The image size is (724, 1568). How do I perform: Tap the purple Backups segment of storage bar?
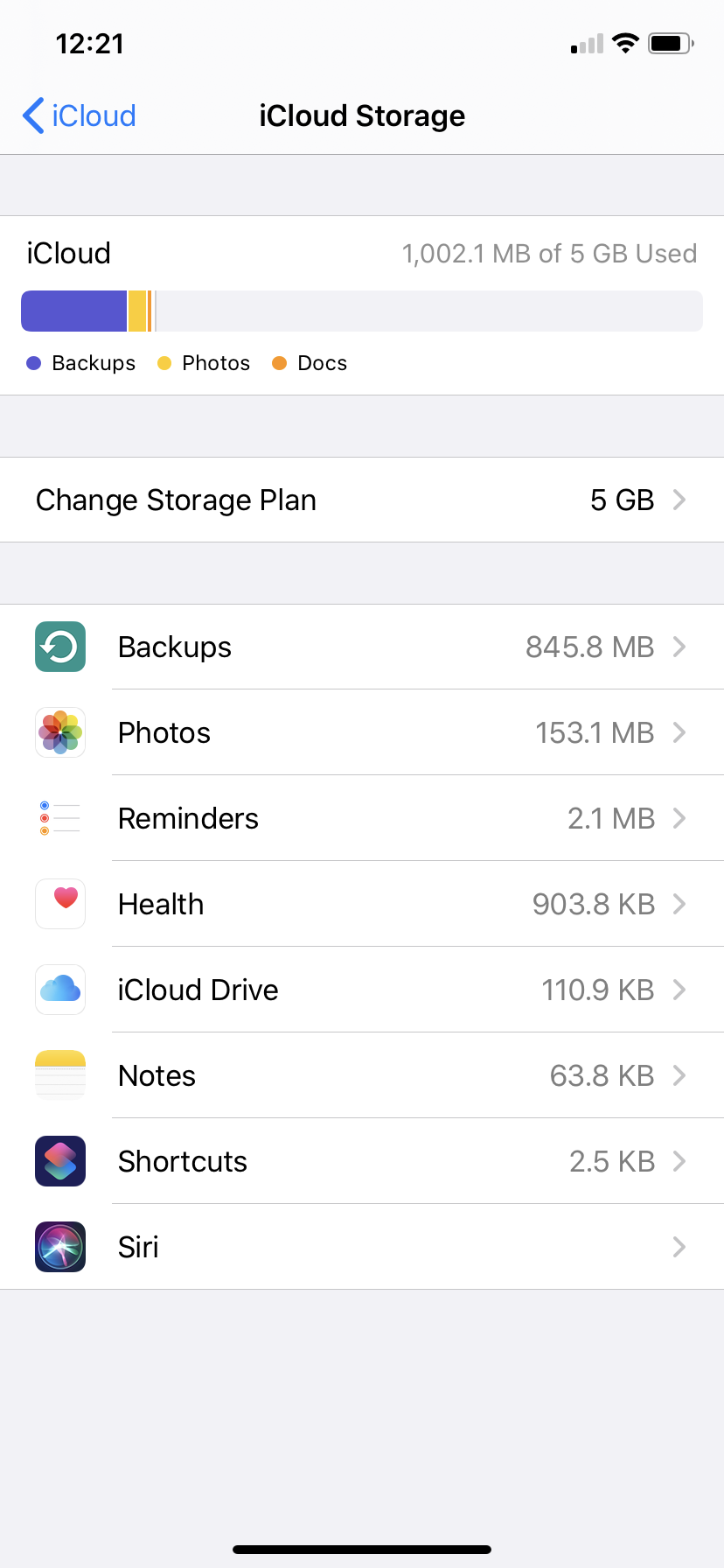coord(74,311)
